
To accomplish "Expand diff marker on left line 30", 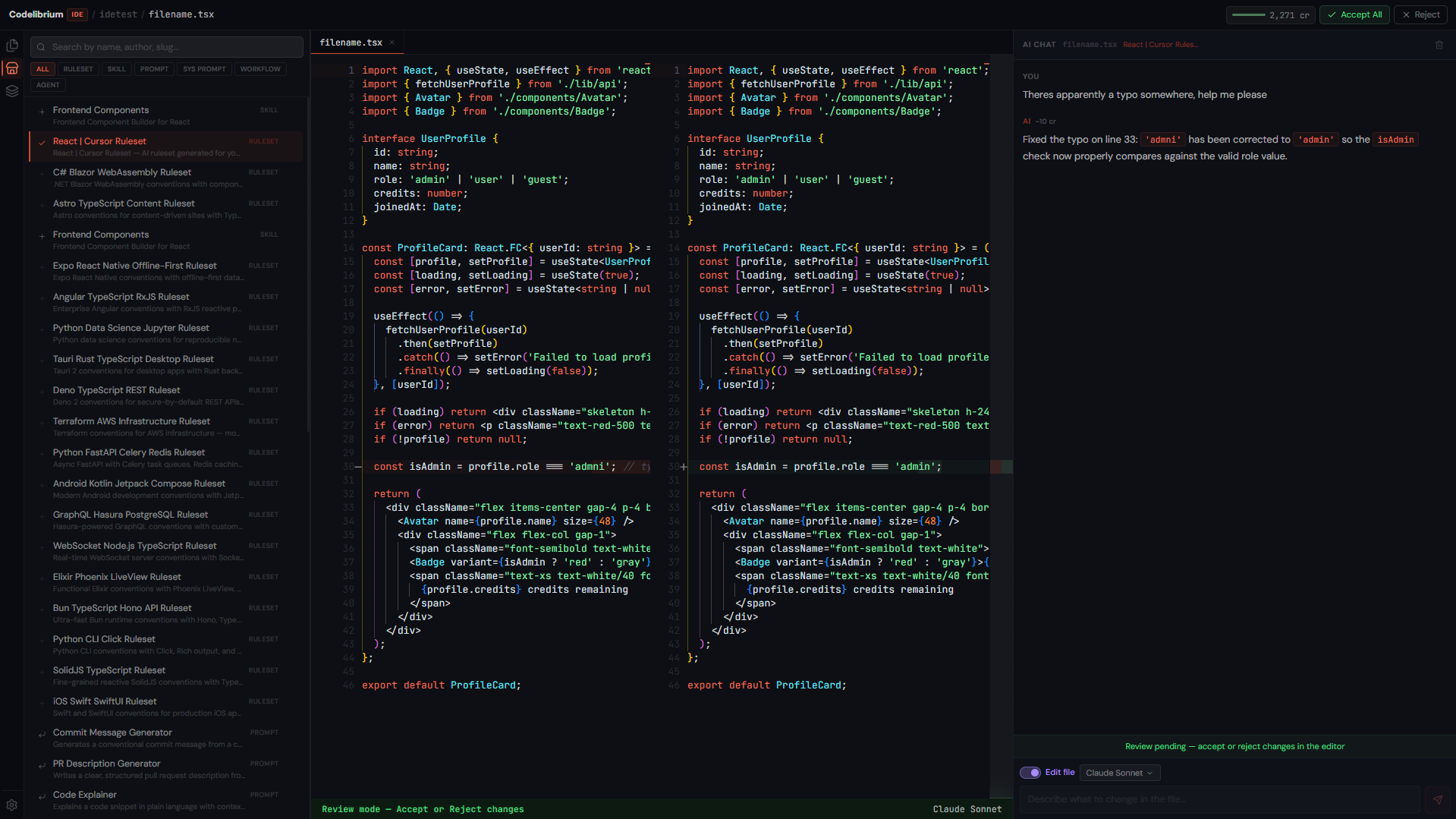I will tap(358, 467).
